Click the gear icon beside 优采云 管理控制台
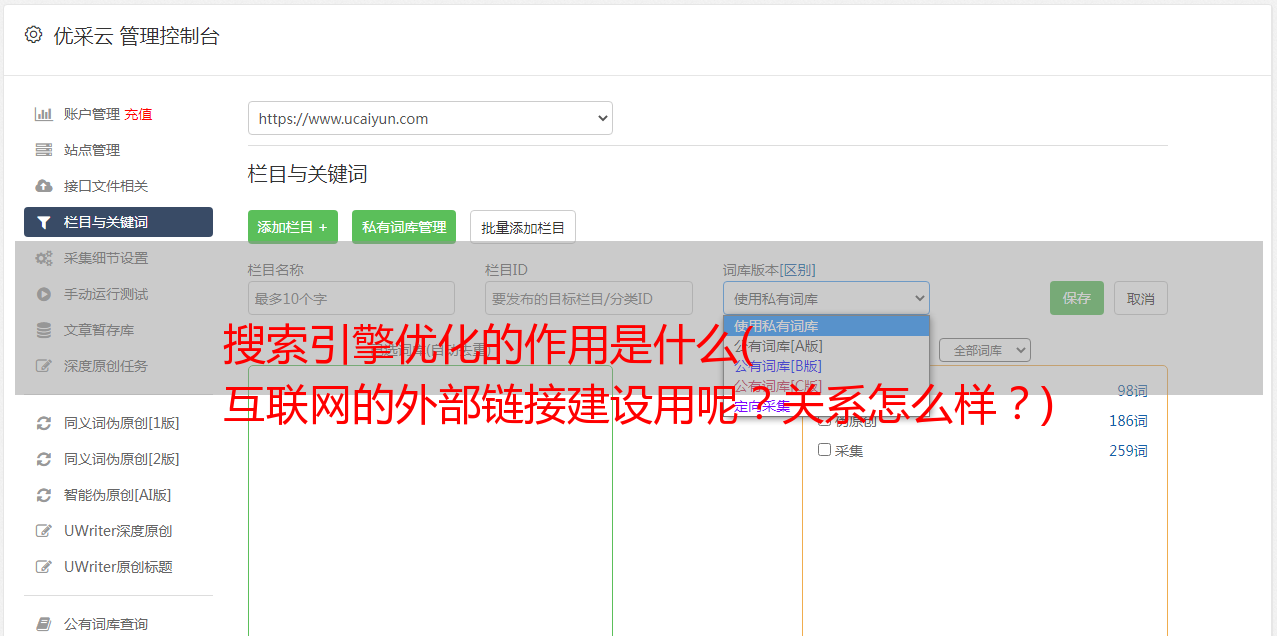The width and height of the screenshot is (1277, 636). click(33, 35)
